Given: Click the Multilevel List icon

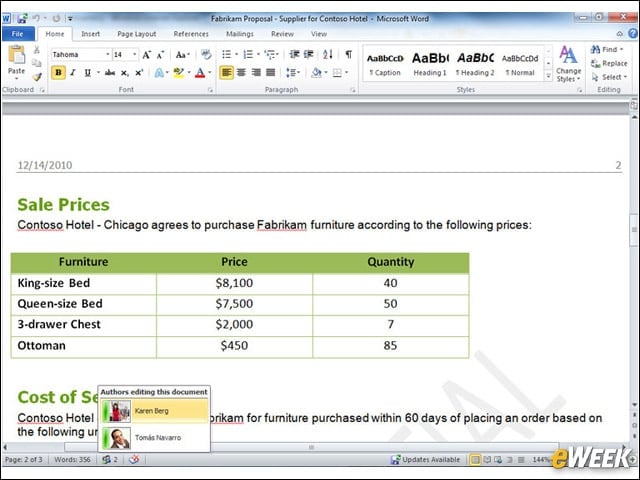Looking at the screenshot, I should click(270, 54).
